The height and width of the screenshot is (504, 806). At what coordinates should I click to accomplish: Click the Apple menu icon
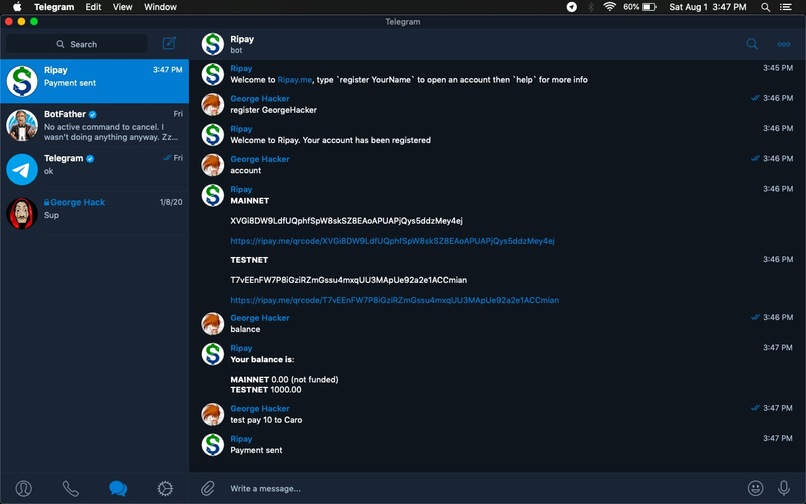click(17, 7)
